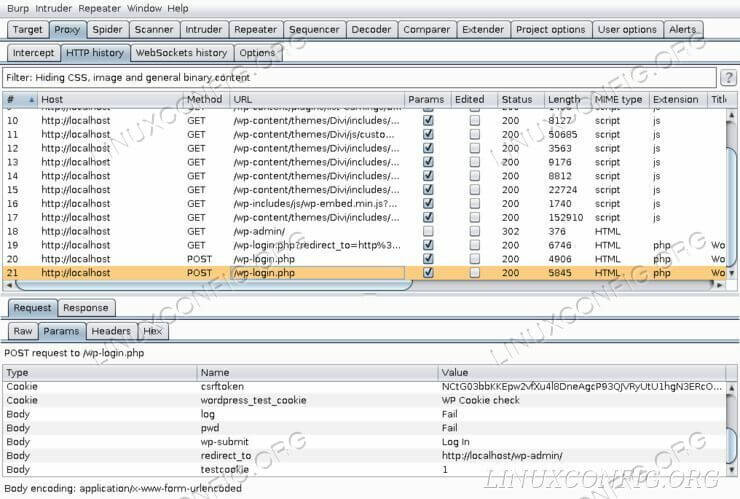The height and width of the screenshot is (499, 740).
Task: Sort the table by Status column
Action: click(x=521, y=100)
